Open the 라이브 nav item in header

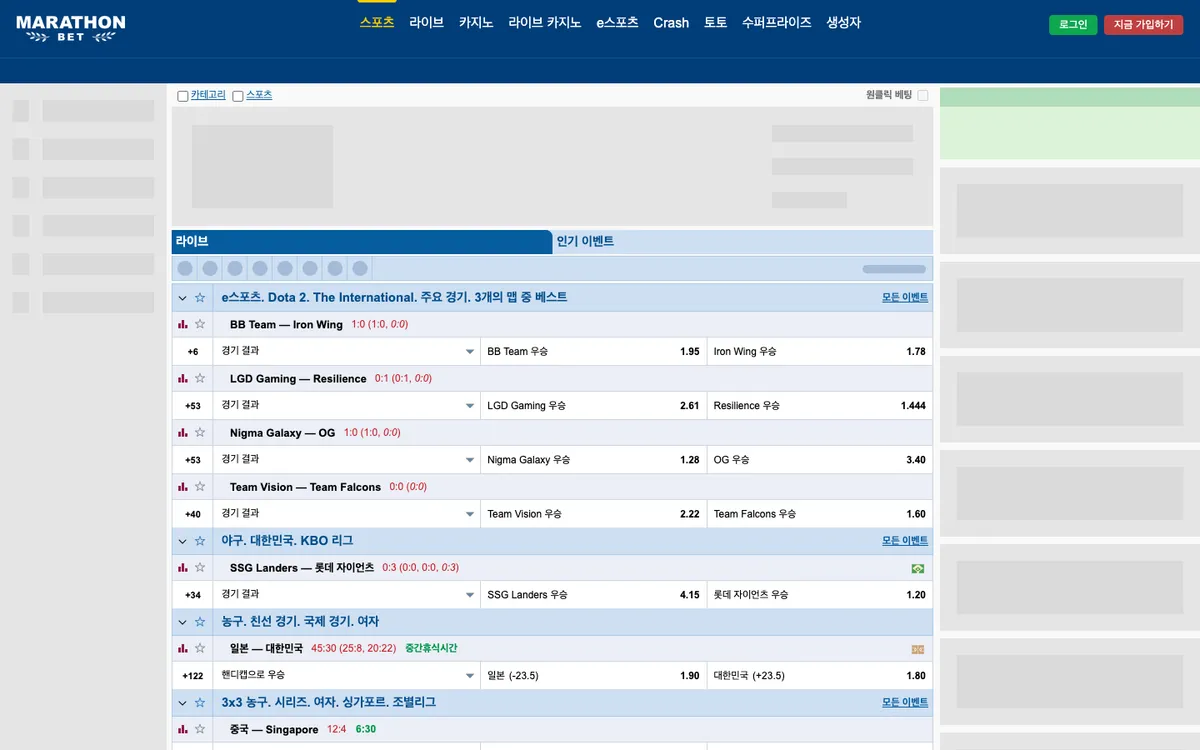pyautogui.click(x=426, y=22)
